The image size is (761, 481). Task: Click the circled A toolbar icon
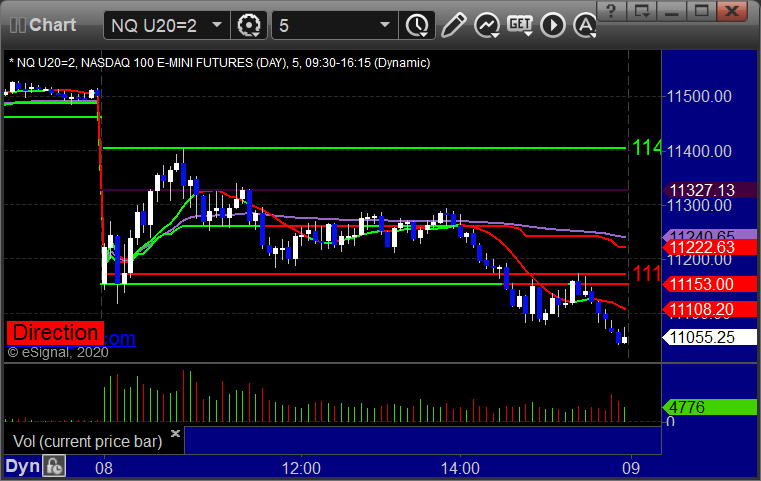(585, 25)
